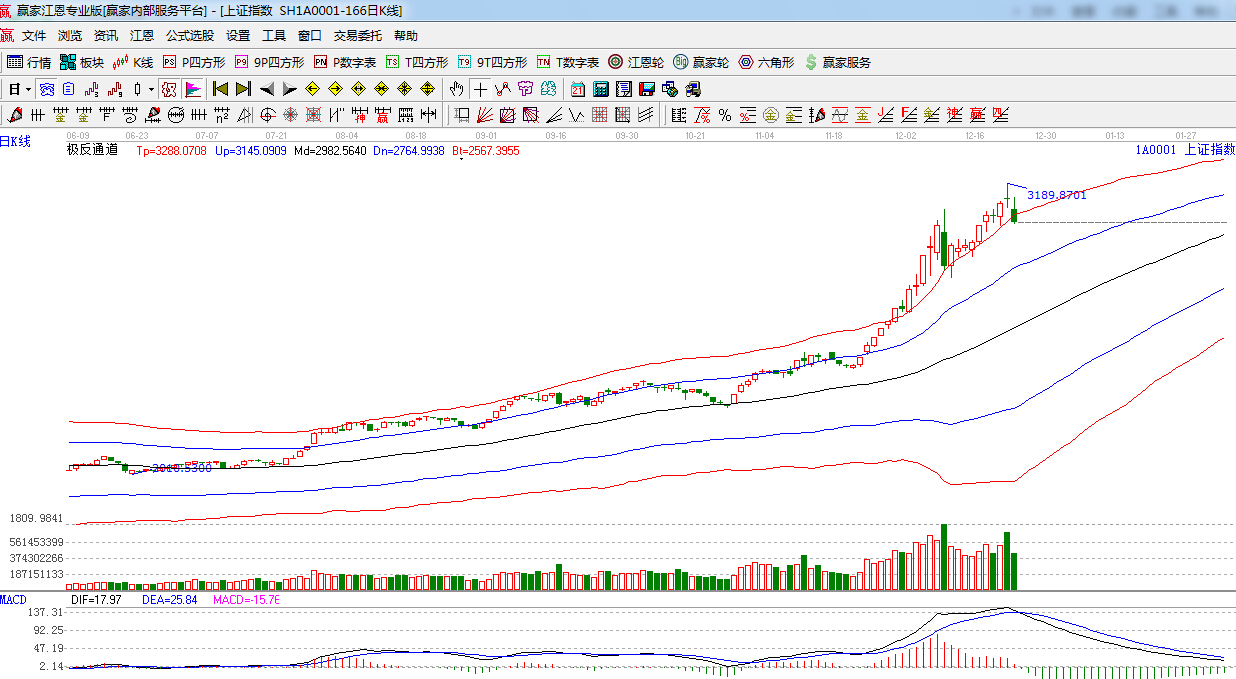Click the 上证指数 stock name label
Screen dimensions: 1236x679
1208,150
